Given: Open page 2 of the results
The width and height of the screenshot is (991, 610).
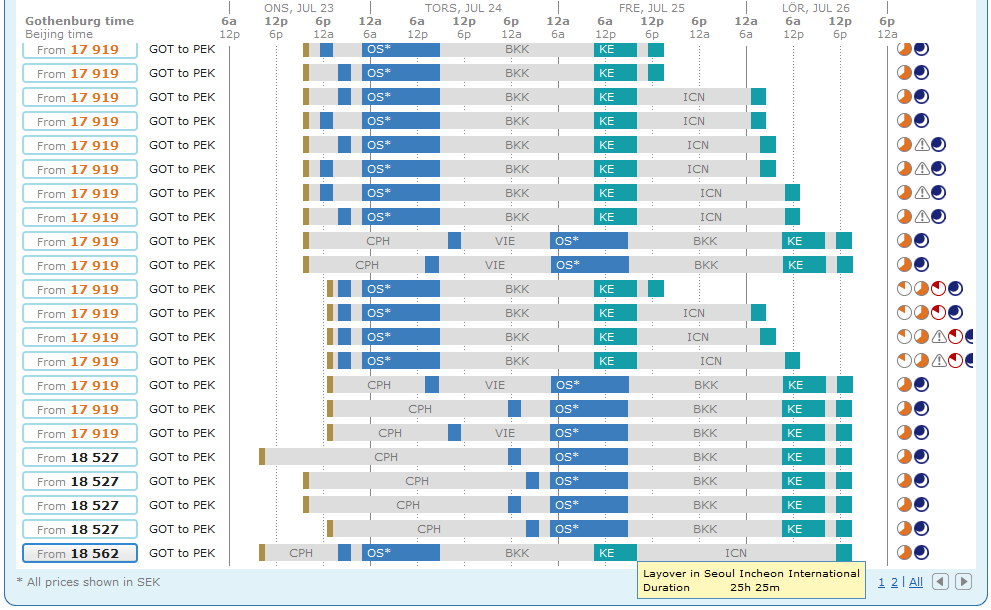Looking at the screenshot, I should click(x=893, y=582).
